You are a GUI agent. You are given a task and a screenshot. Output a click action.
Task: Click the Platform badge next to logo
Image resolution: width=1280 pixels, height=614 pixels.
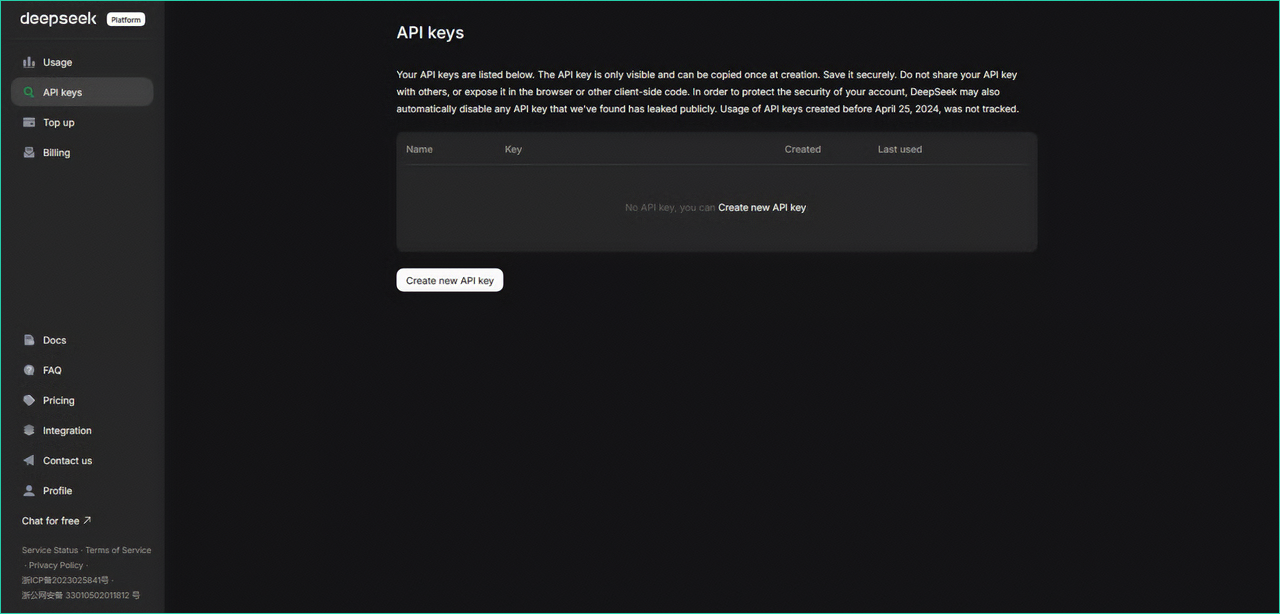tap(126, 19)
